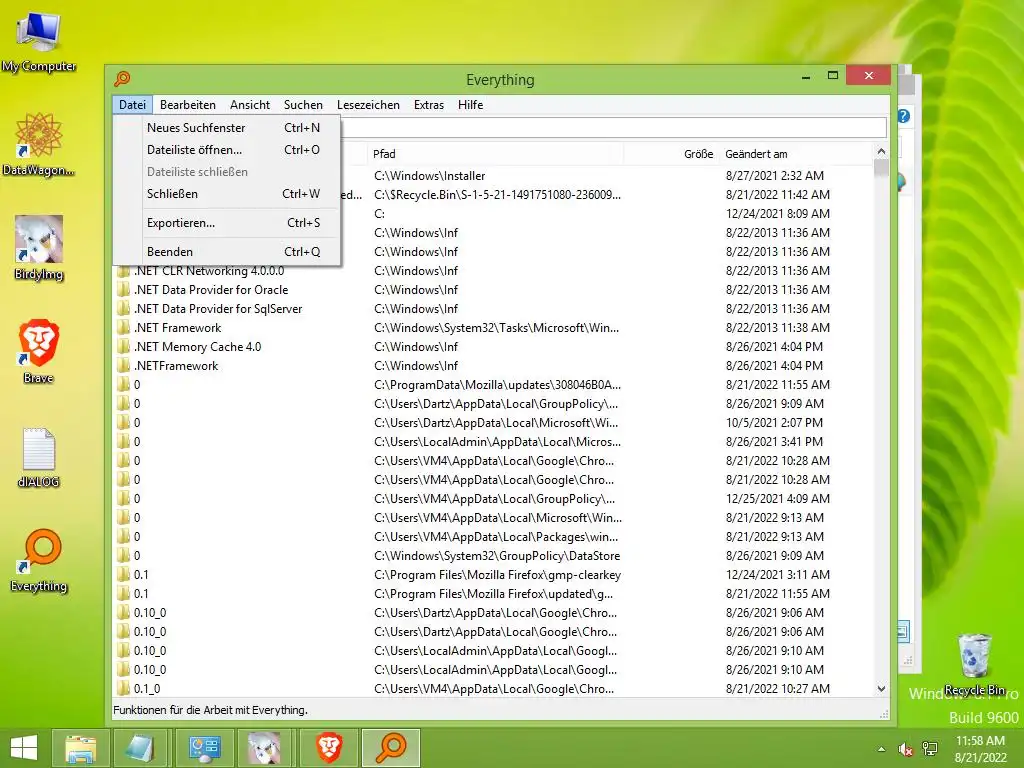Click path C:\Program Files\Mozilla Firefox\gmp-clearkey
This screenshot has height=768, width=1024.
(x=498, y=575)
